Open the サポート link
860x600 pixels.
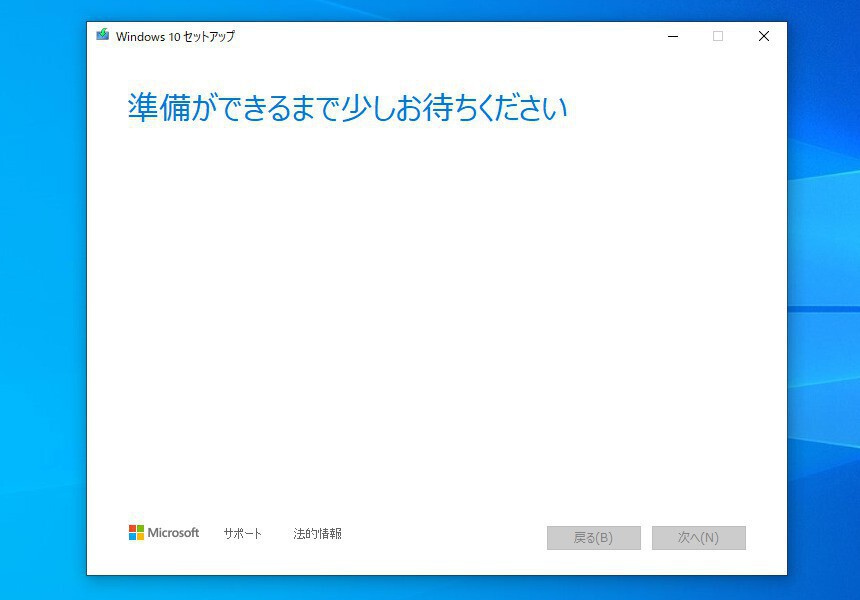click(x=242, y=533)
